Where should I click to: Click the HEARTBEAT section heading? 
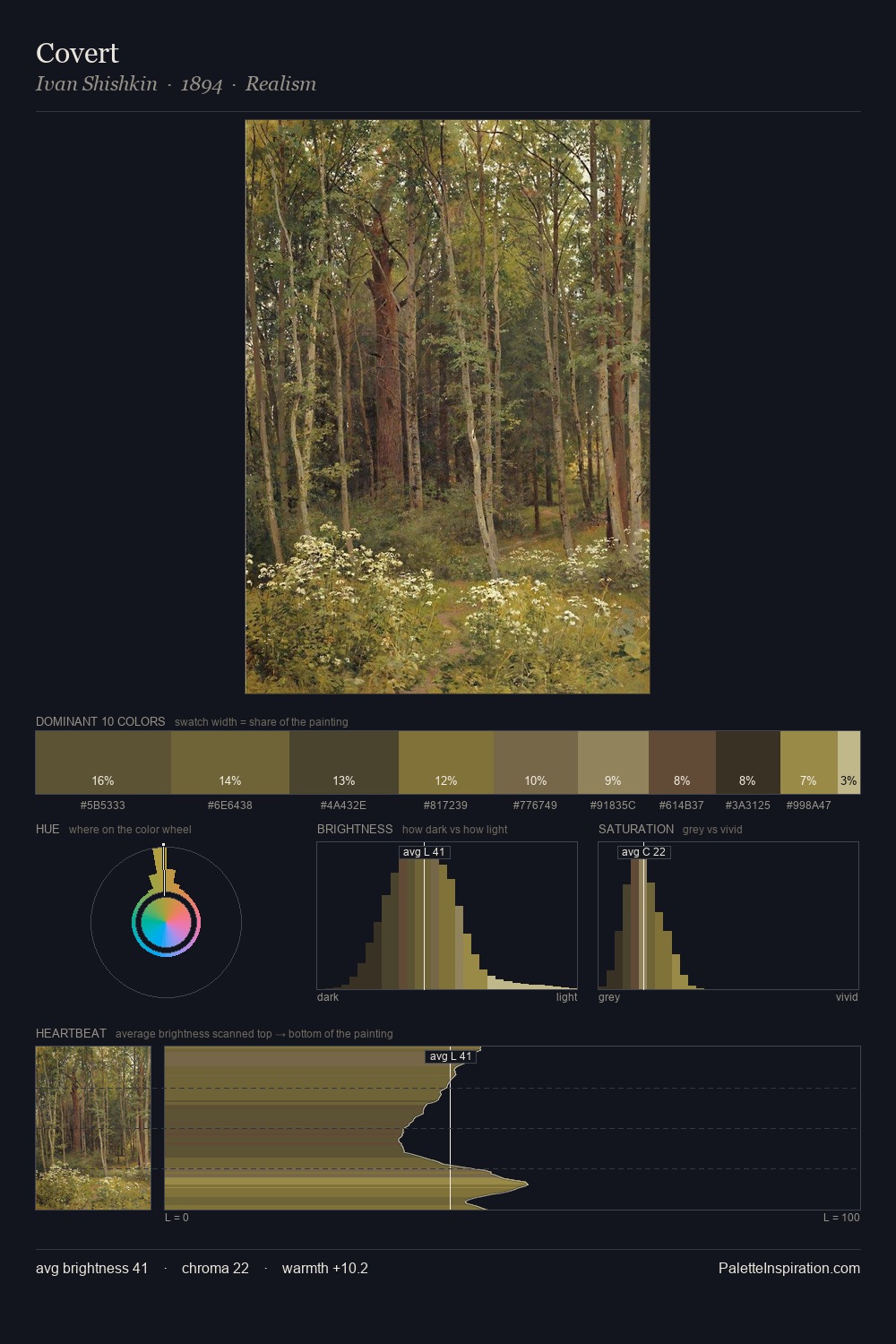71,1033
